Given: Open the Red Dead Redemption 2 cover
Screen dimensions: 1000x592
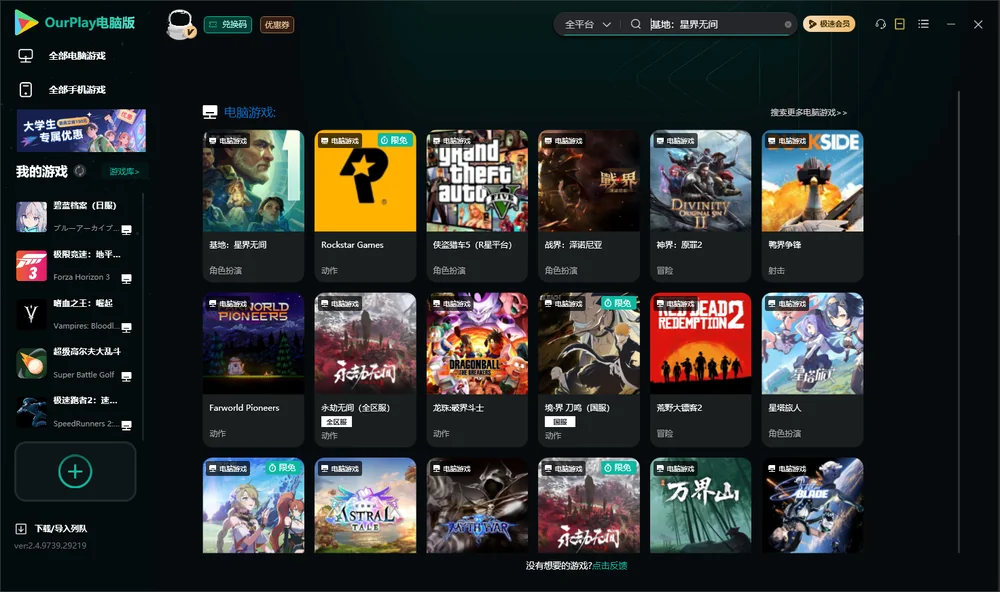Looking at the screenshot, I should [x=700, y=343].
